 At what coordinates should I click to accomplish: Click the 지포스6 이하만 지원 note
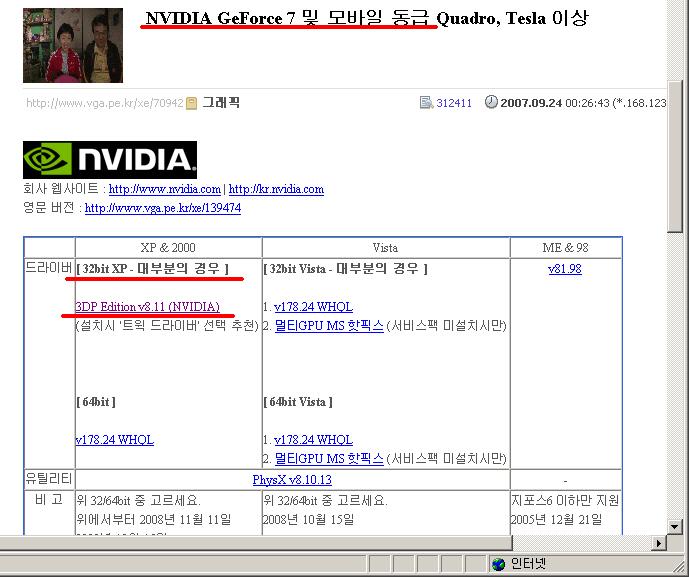click(x=565, y=500)
